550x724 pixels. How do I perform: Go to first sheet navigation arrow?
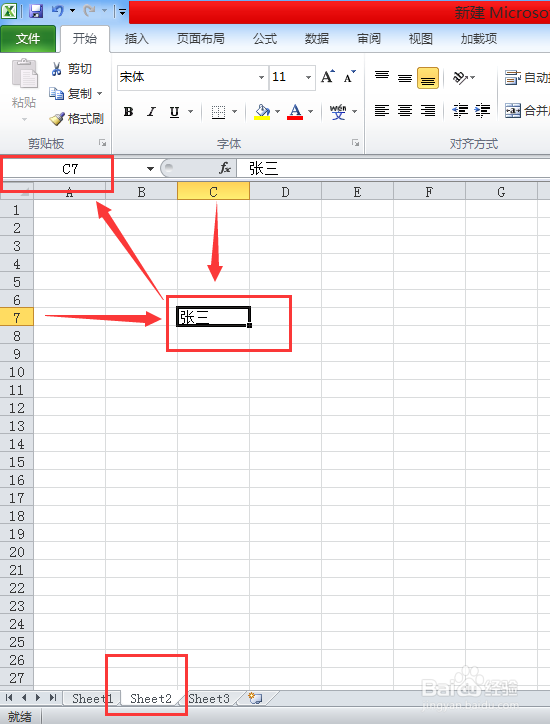(9, 698)
